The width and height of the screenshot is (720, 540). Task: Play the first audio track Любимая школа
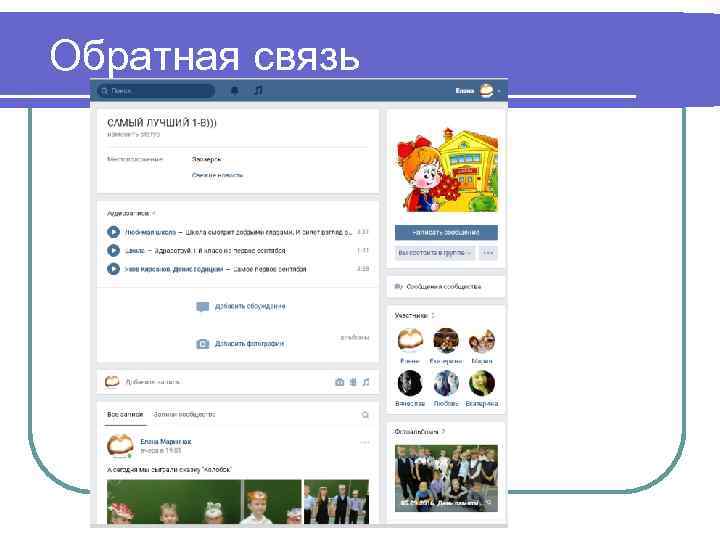click(113, 232)
